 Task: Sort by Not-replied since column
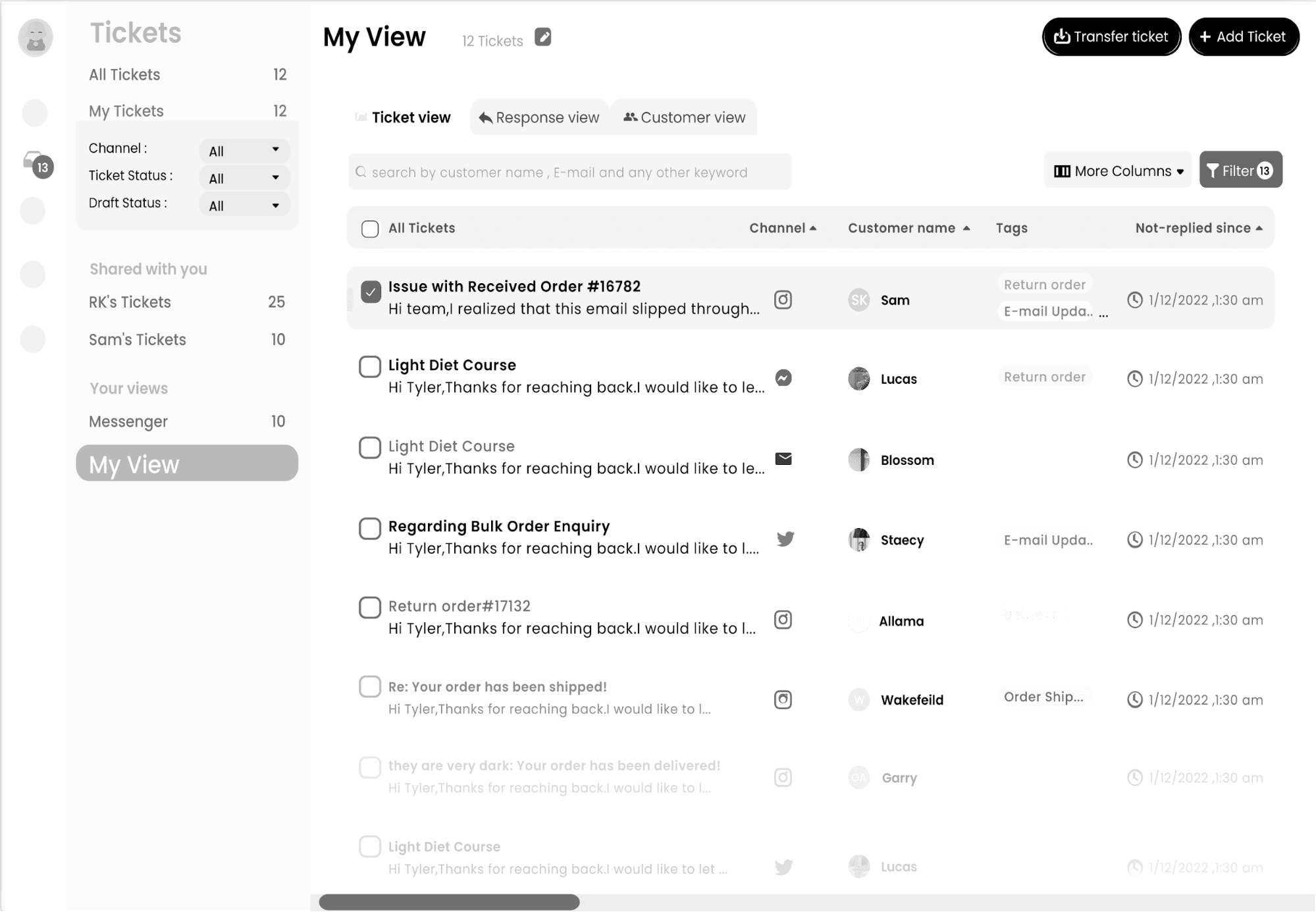(1199, 228)
